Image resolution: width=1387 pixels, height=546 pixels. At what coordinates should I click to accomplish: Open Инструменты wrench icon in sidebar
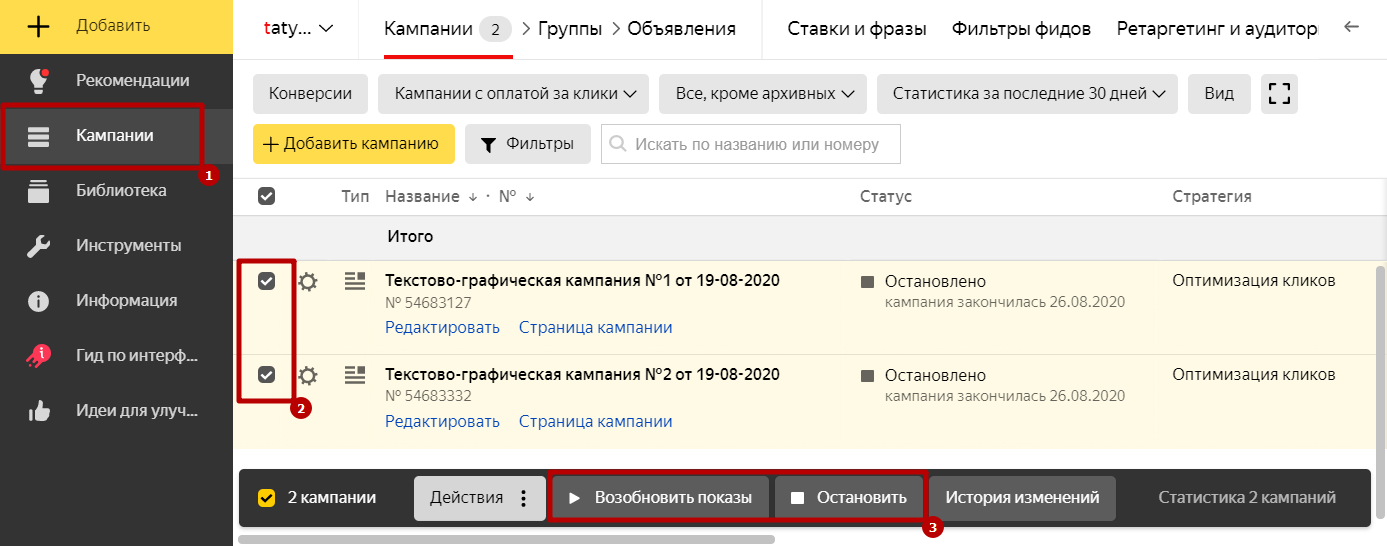tap(39, 245)
